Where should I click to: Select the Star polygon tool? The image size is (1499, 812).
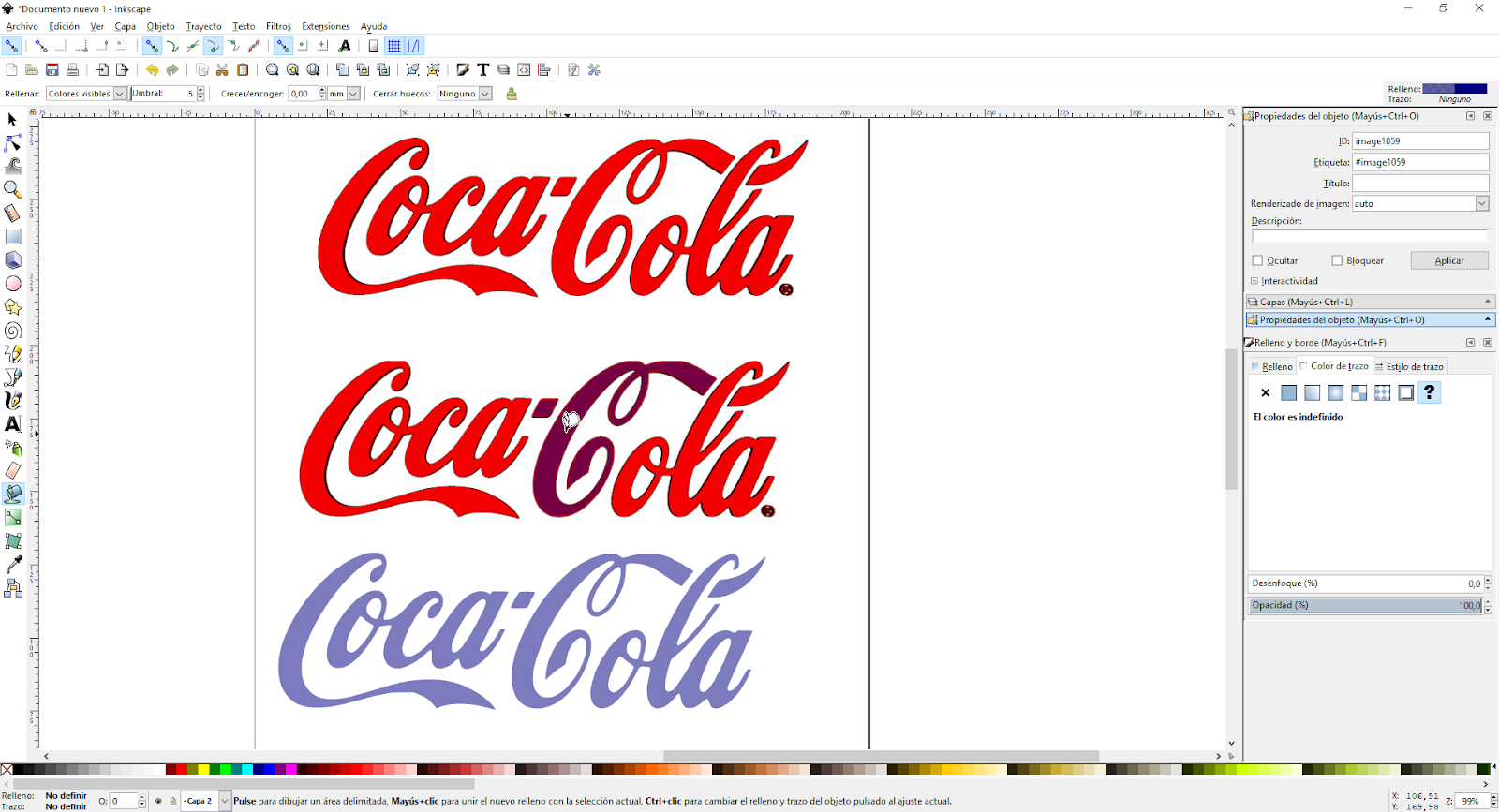click(x=13, y=307)
